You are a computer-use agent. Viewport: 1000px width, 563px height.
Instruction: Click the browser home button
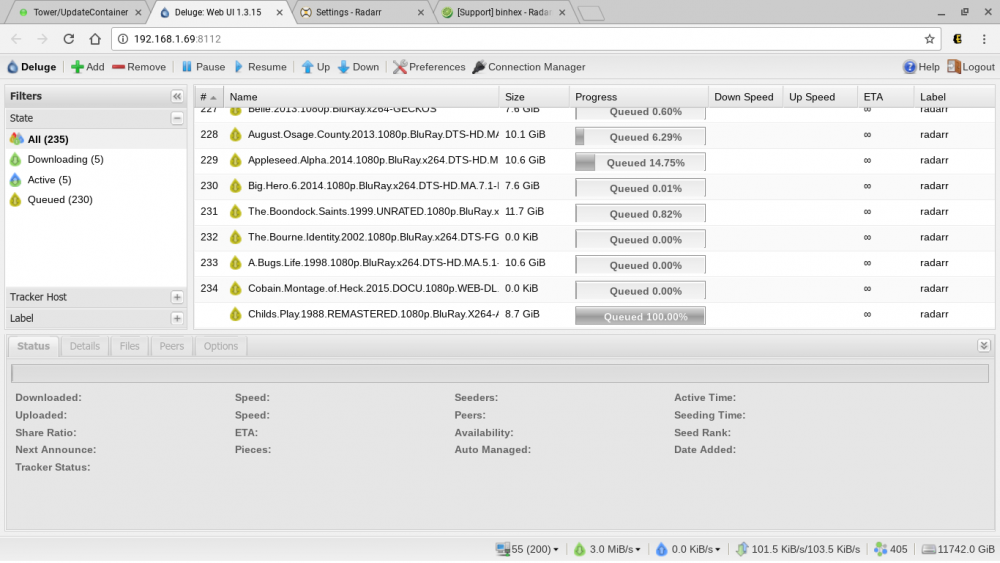pyautogui.click(x=95, y=39)
